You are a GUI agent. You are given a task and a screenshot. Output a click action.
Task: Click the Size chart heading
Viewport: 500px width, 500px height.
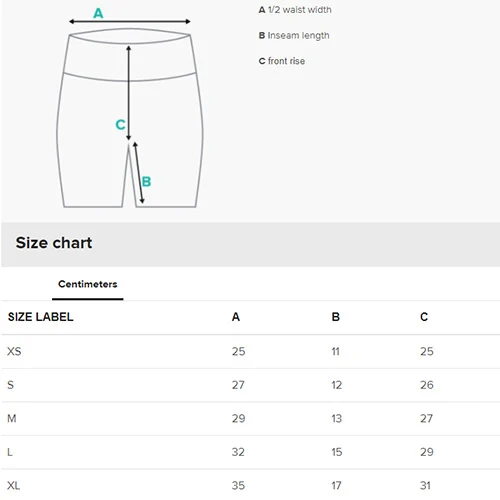click(54, 243)
